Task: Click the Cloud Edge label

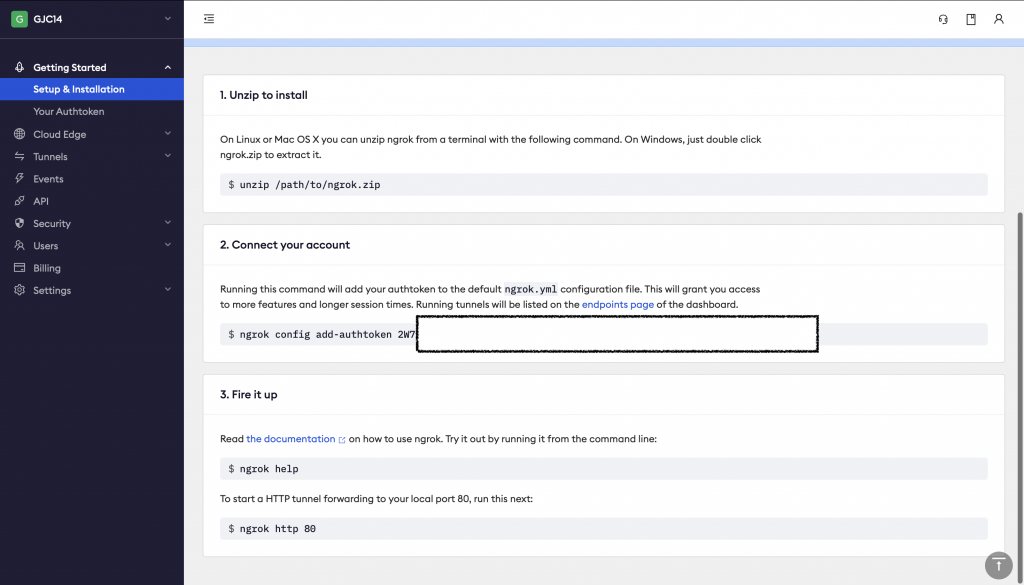Action: tap(59, 134)
